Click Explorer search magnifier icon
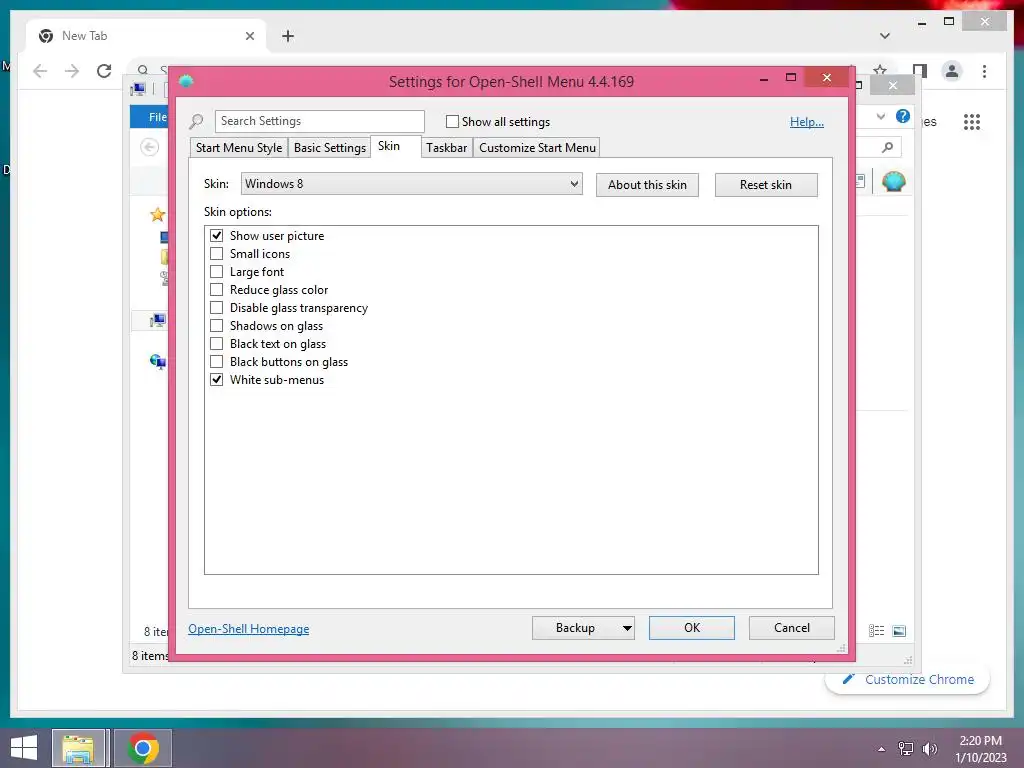Viewport: 1024px width, 768px height. coord(887,147)
